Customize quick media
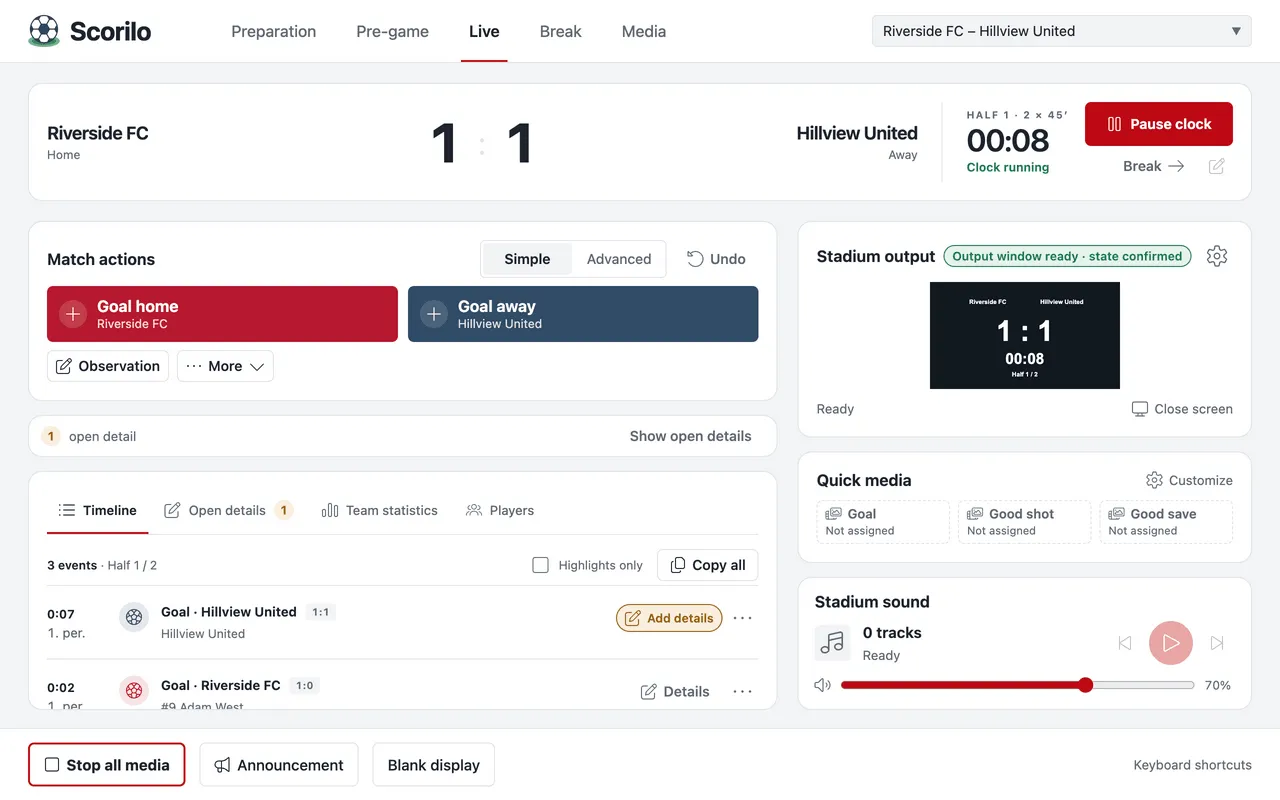This screenshot has width=1280, height=800. tap(1189, 480)
